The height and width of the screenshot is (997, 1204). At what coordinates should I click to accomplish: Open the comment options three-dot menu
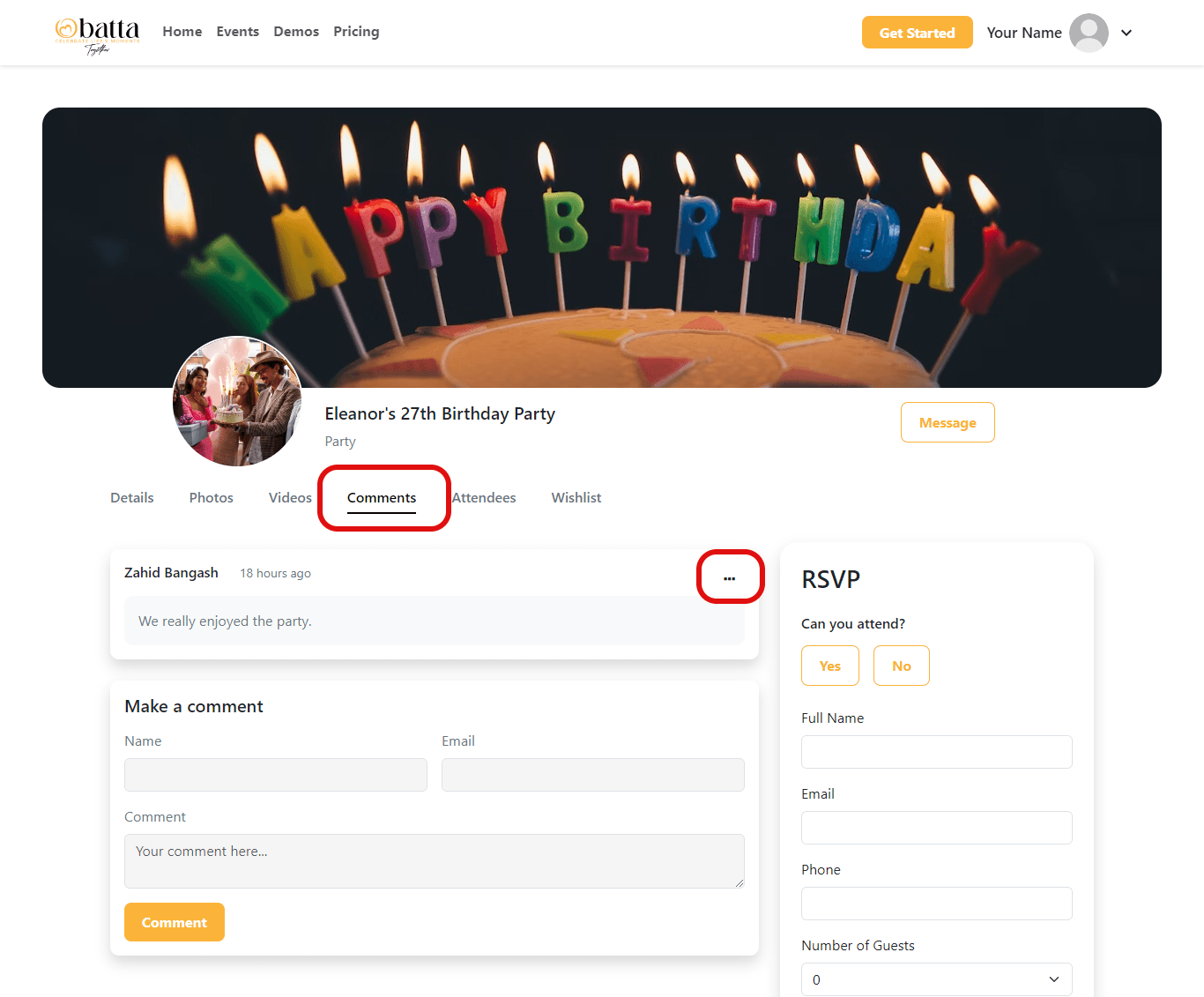point(729,578)
